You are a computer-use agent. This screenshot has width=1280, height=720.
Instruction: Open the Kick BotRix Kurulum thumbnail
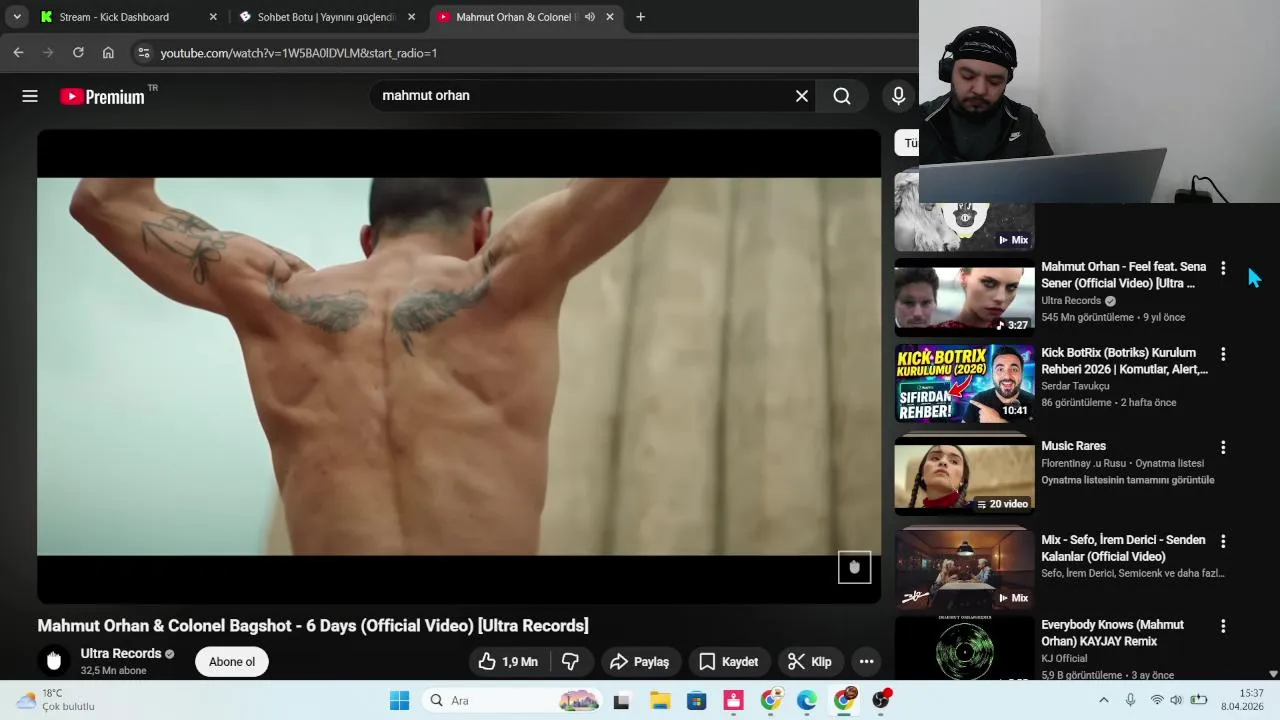tap(964, 384)
